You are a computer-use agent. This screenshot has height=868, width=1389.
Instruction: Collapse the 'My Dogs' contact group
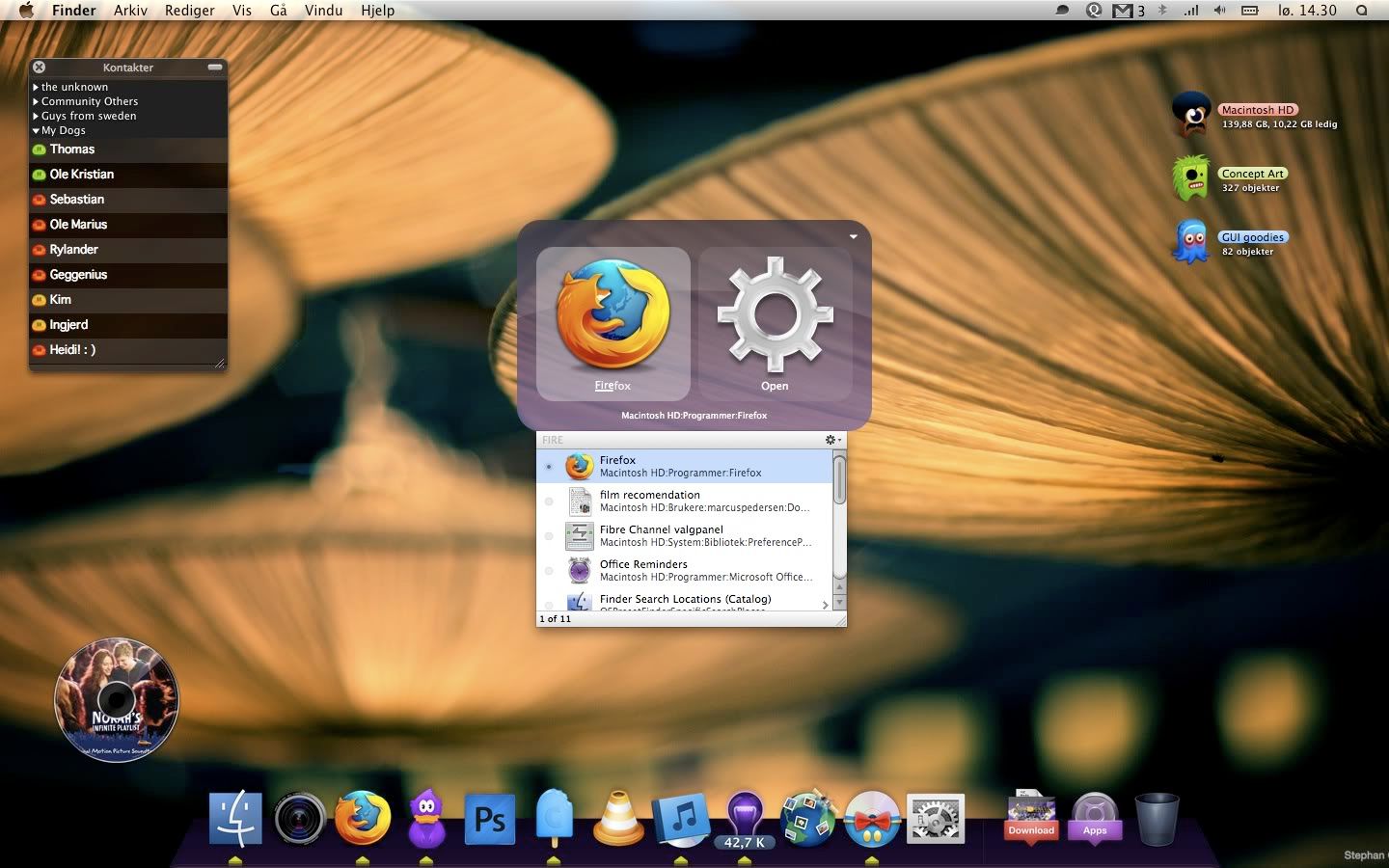36,130
